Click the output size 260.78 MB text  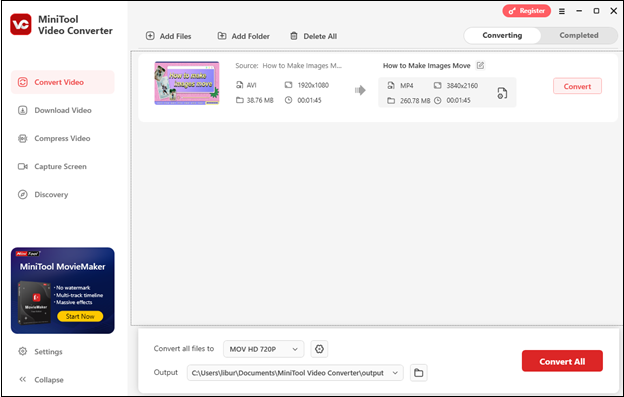pos(415,101)
